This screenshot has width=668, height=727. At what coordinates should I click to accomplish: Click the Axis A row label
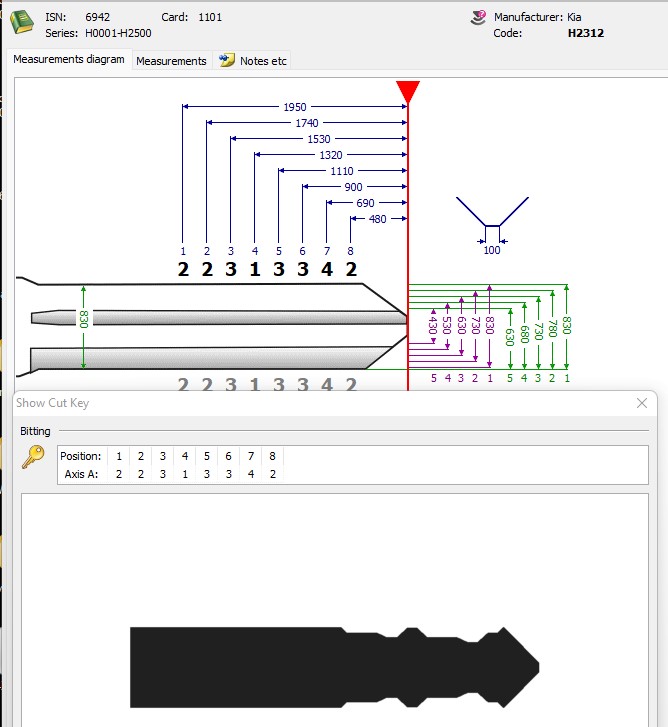click(x=81, y=474)
